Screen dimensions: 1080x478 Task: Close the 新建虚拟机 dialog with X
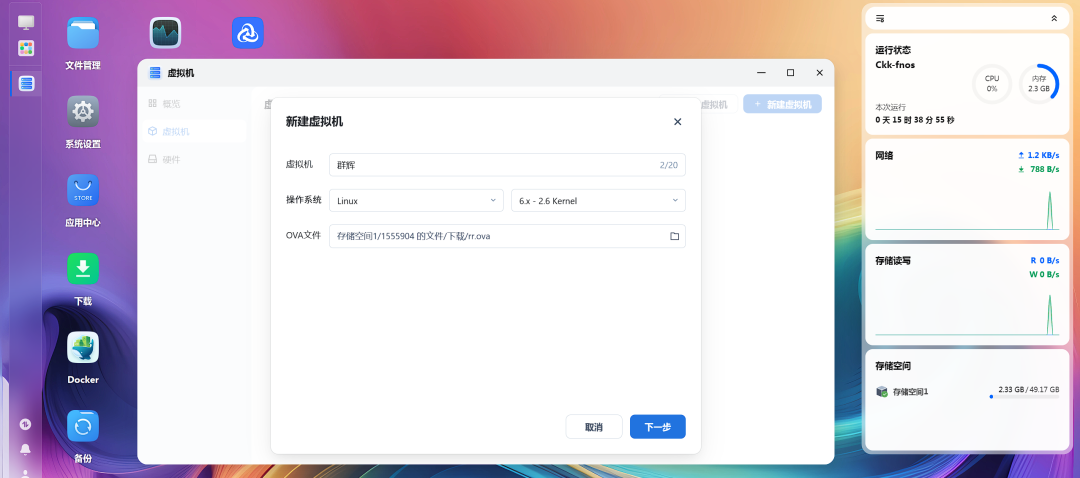677,122
